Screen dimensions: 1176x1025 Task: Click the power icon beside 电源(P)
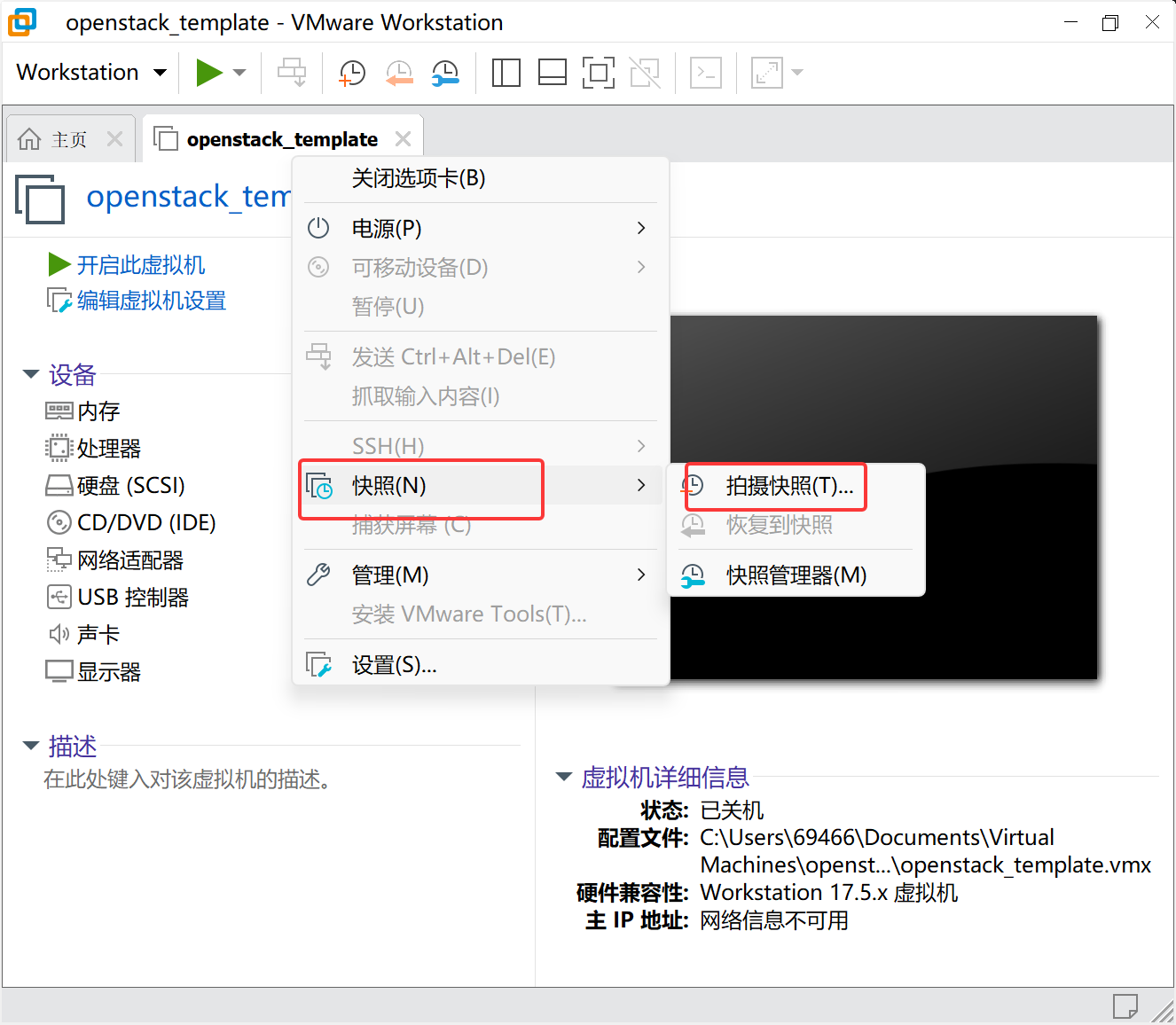[318, 228]
